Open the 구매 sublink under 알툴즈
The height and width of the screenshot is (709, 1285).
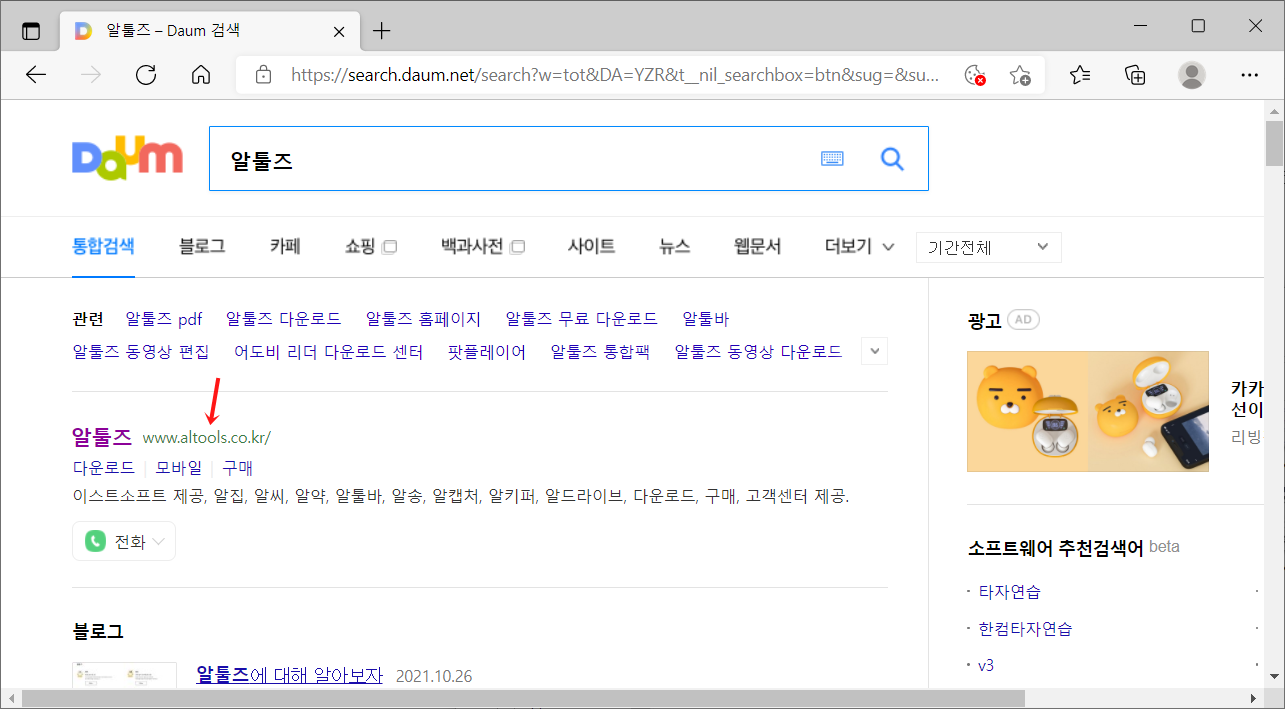point(238,467)
